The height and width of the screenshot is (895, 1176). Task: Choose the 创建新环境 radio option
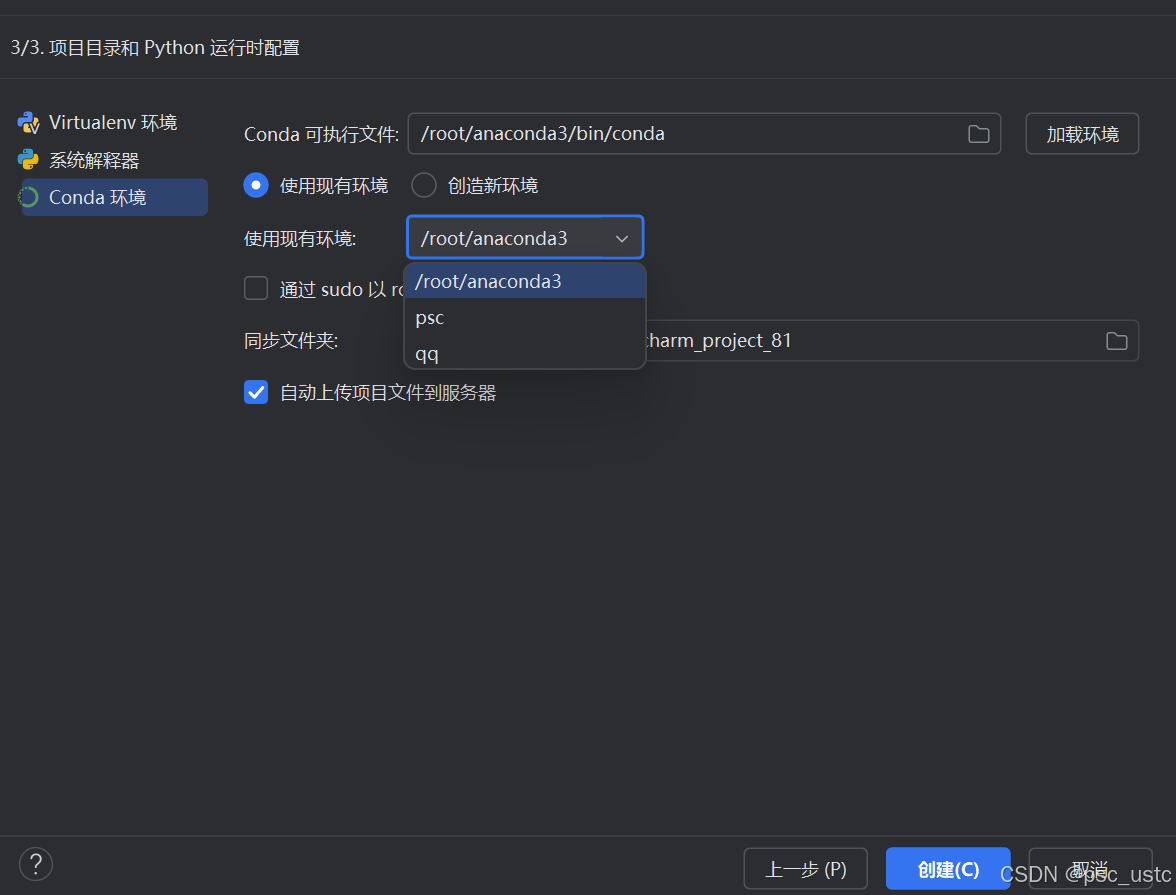coord(424,185)
